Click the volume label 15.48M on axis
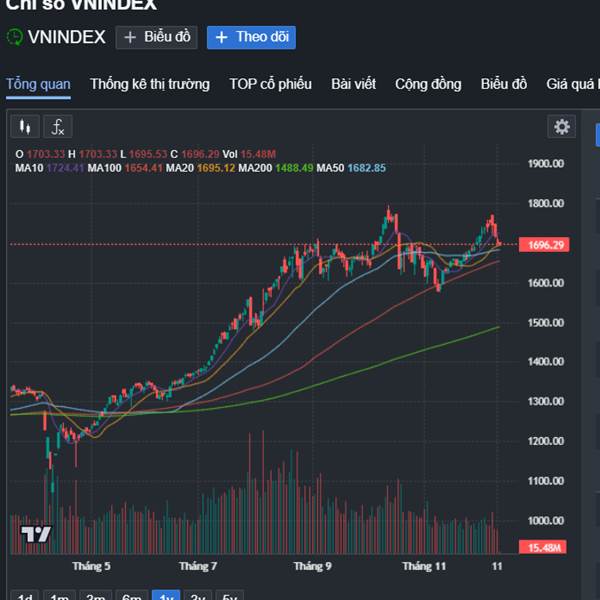Screen dimensions: 600x600 (546, 547)
